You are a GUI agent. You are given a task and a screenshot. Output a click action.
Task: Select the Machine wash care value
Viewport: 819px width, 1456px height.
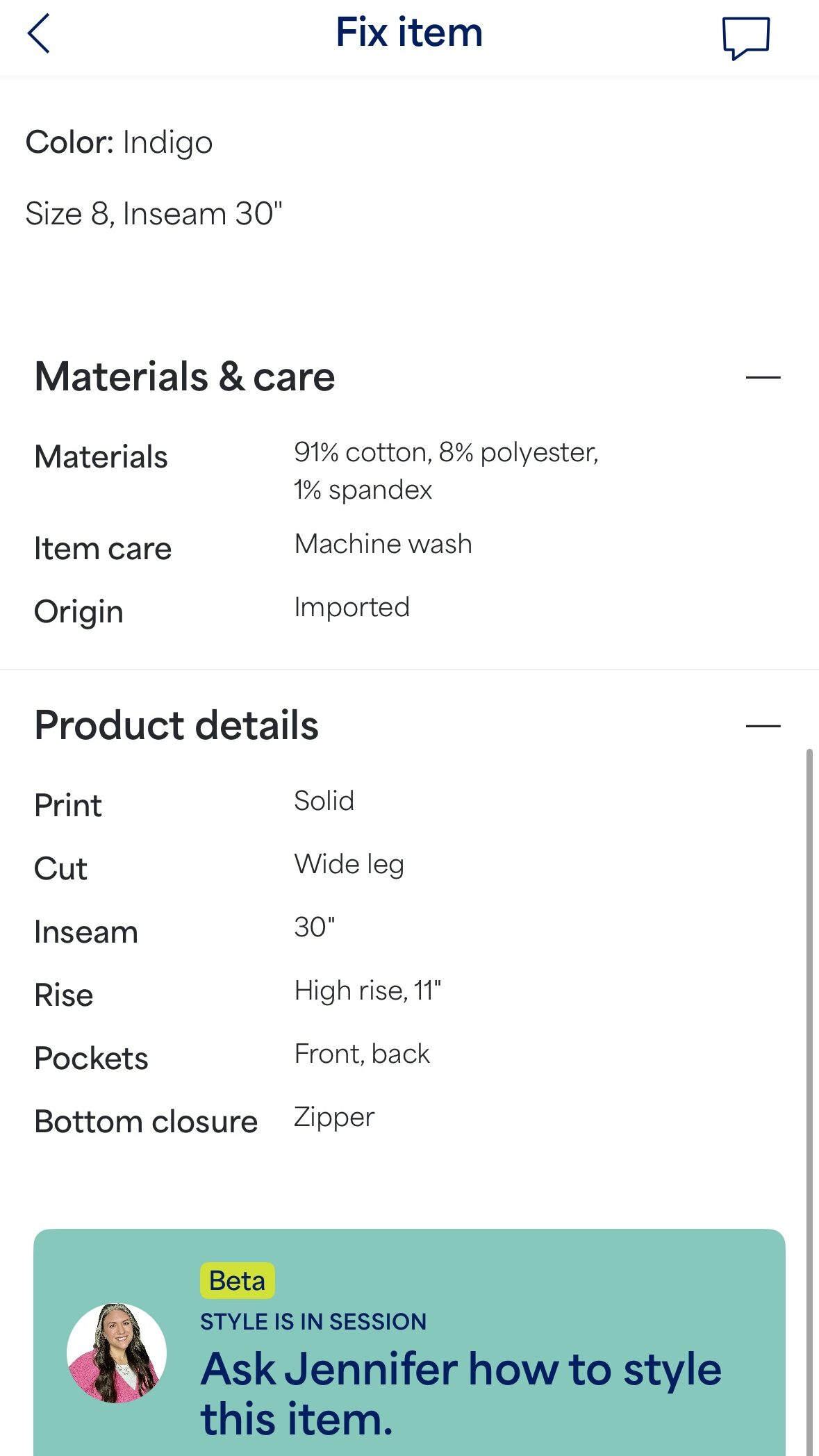[x=383, y=544]
